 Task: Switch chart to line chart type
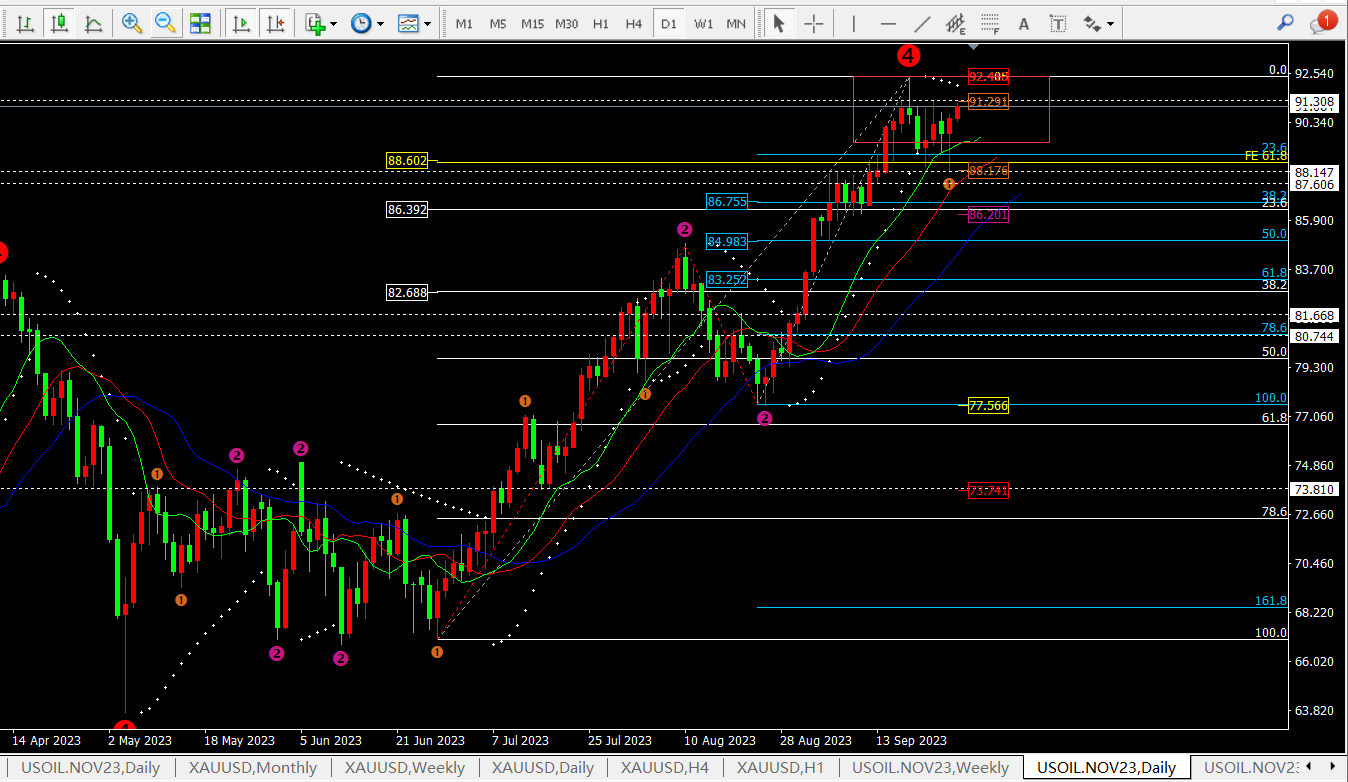click(x=93, y=23)
